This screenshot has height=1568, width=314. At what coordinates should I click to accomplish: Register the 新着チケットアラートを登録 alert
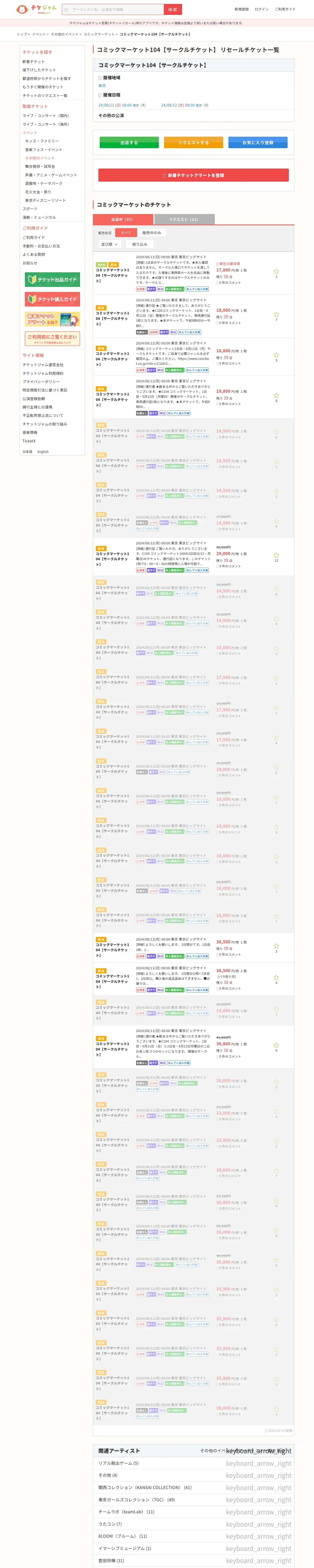click(x=193, y=175)
